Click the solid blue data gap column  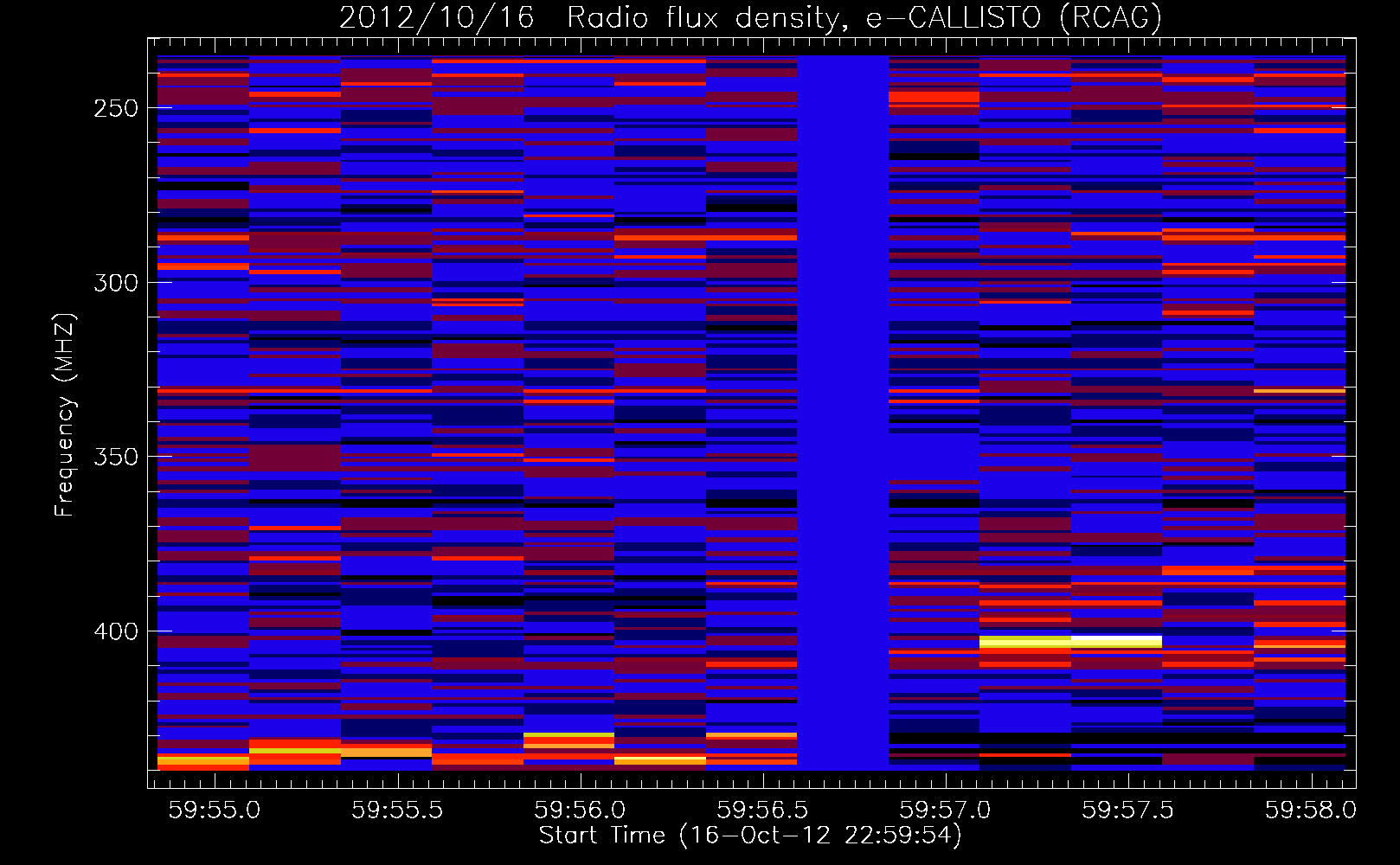point(843,413)
